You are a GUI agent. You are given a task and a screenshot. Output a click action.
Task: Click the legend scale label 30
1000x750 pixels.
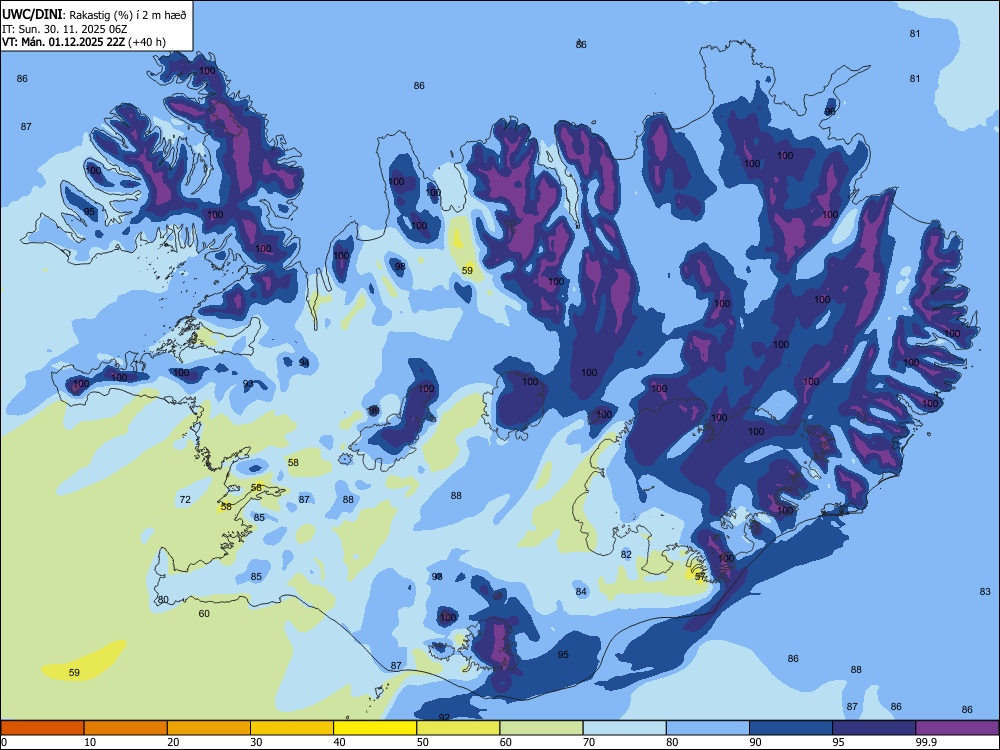pyautogui.click(x=256, y=742)
